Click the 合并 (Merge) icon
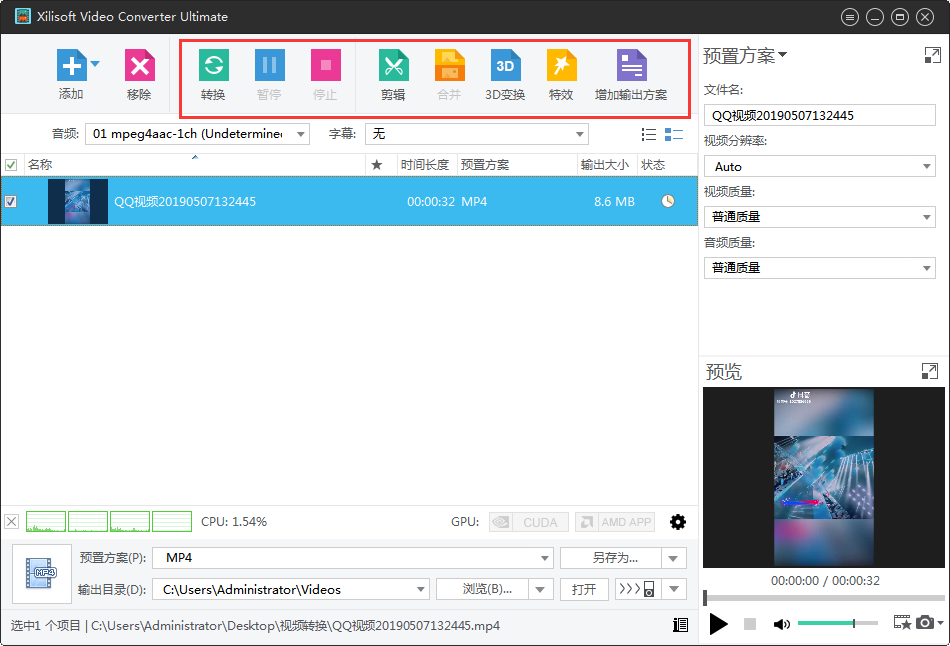The width and height of the screenshot is (950, 646). tap(450, 65)
